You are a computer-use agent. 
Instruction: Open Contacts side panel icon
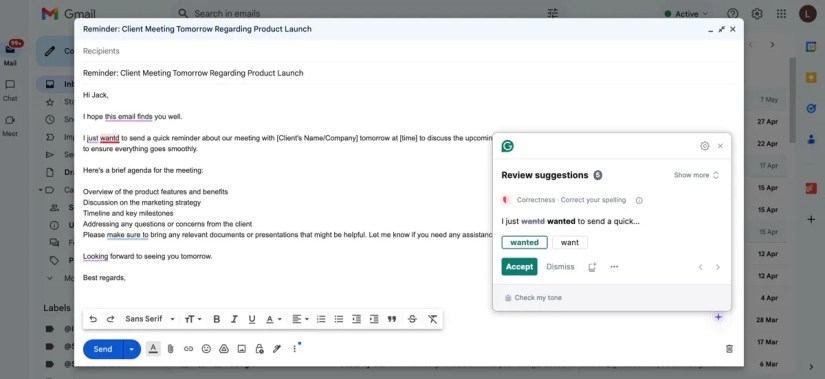coord(811,139)
